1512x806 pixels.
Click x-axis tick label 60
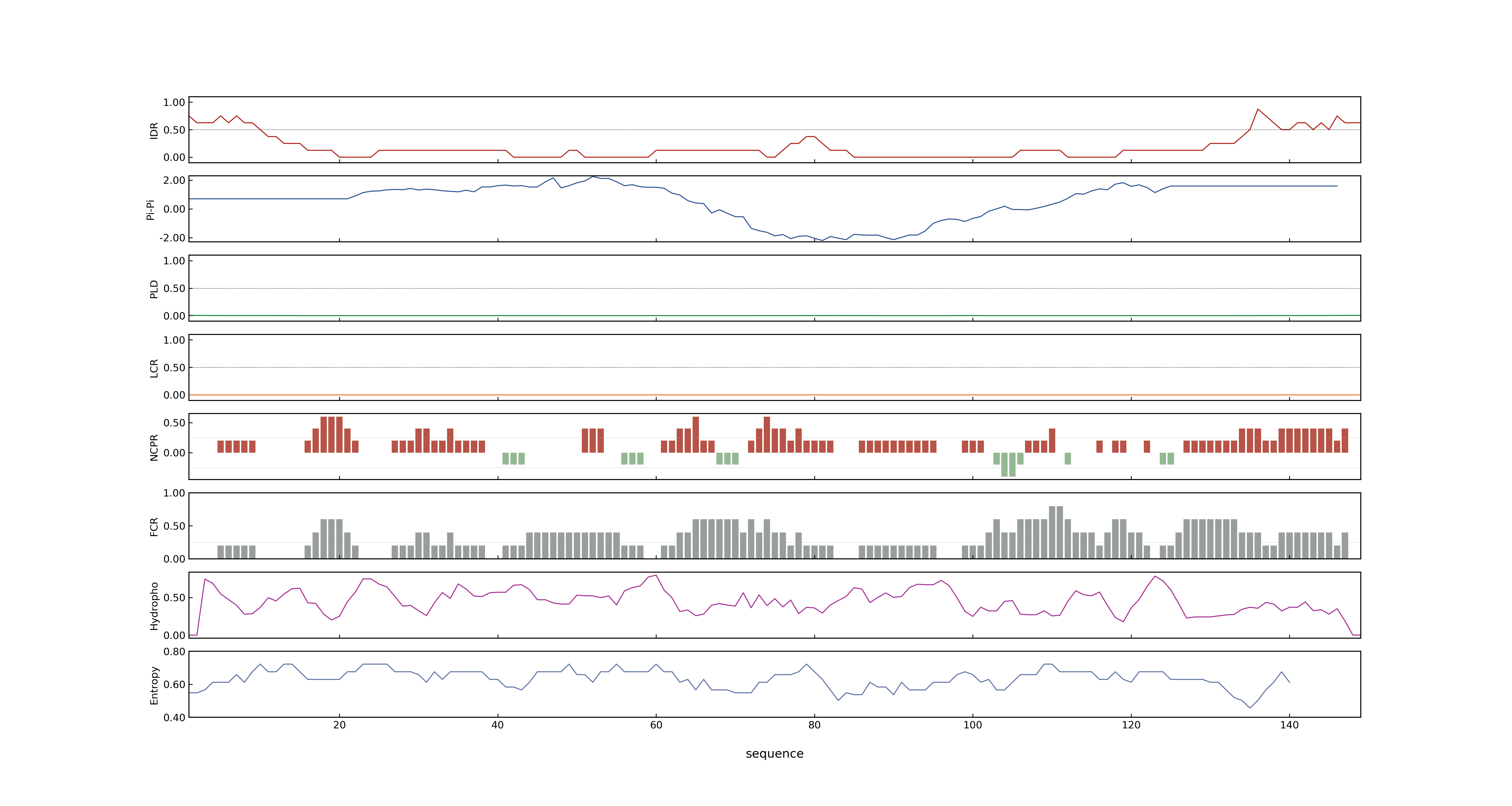pyautogui.click(x=656, y=725)
